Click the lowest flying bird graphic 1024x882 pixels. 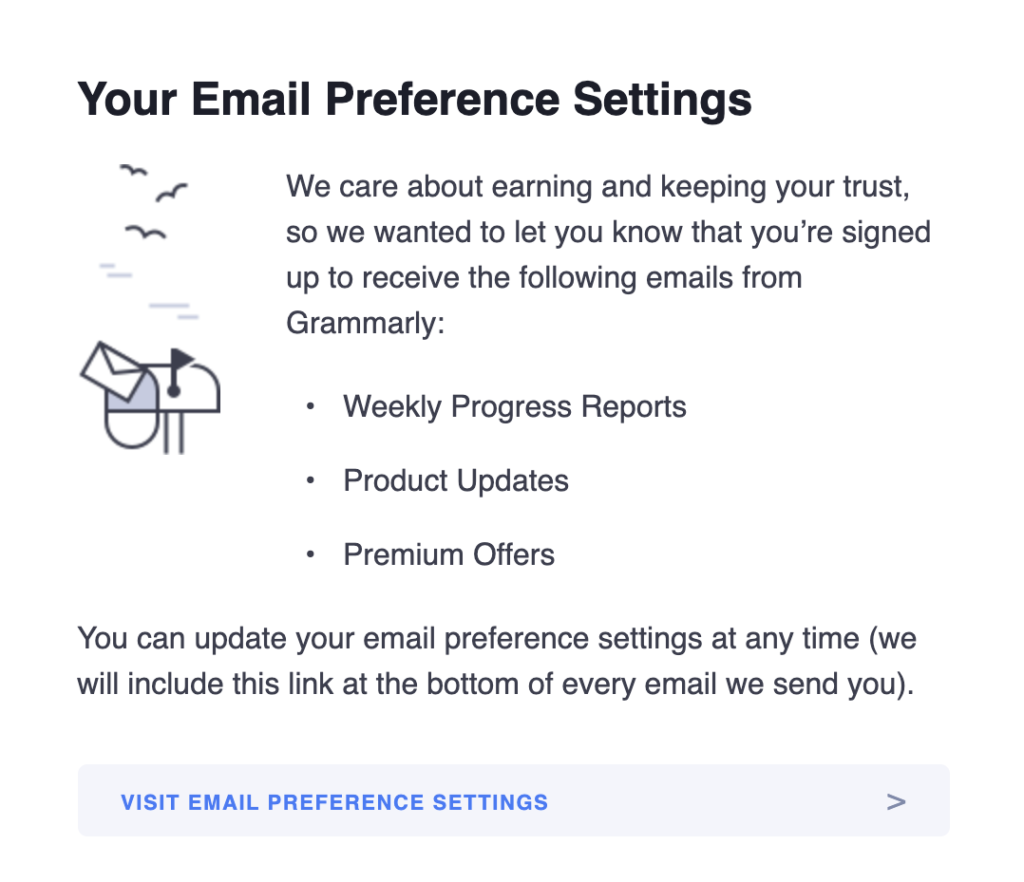tap(145, 232)
